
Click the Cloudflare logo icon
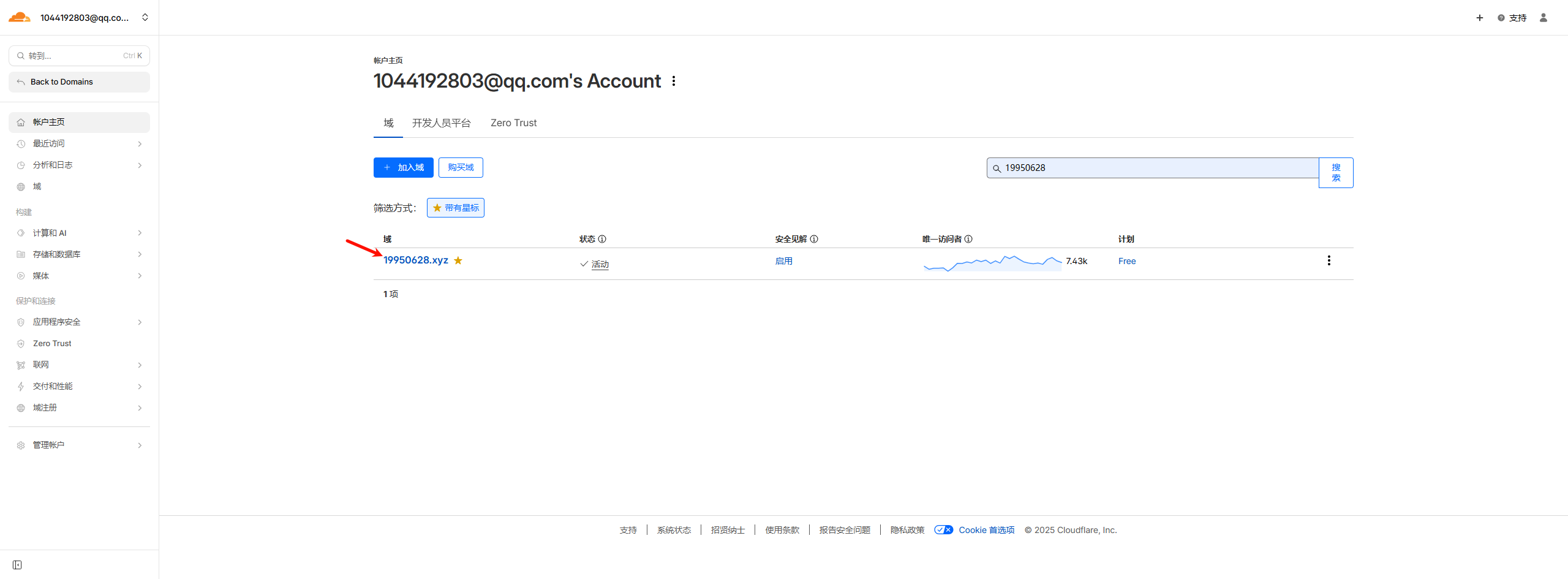point(19,17)
